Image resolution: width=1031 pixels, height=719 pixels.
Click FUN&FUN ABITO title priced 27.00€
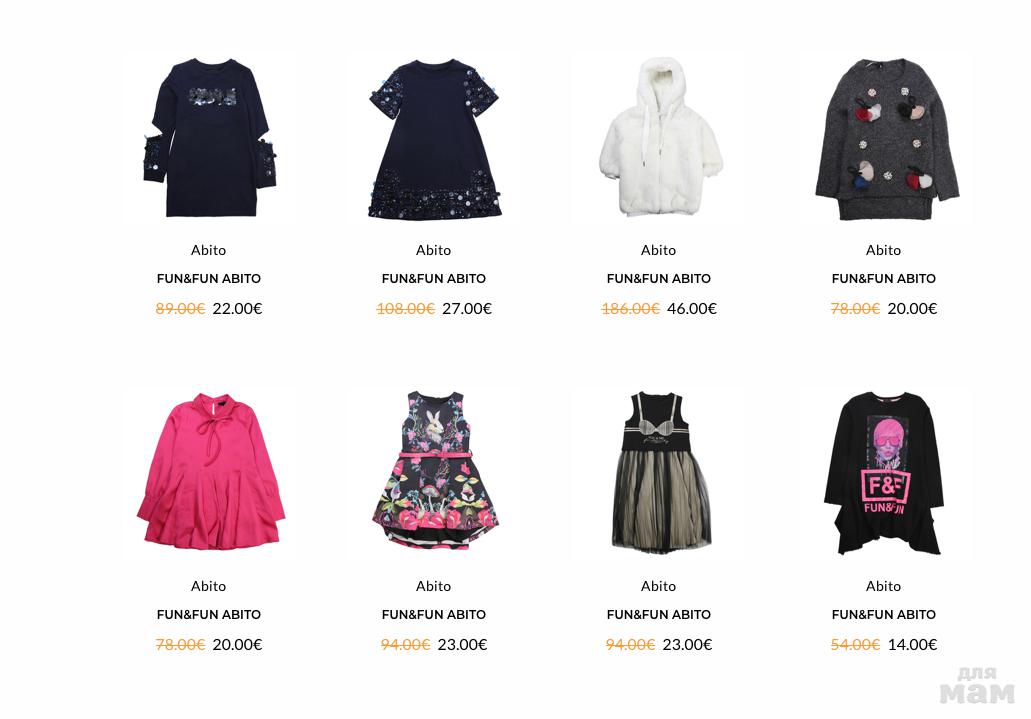click(x=433, y=278)
